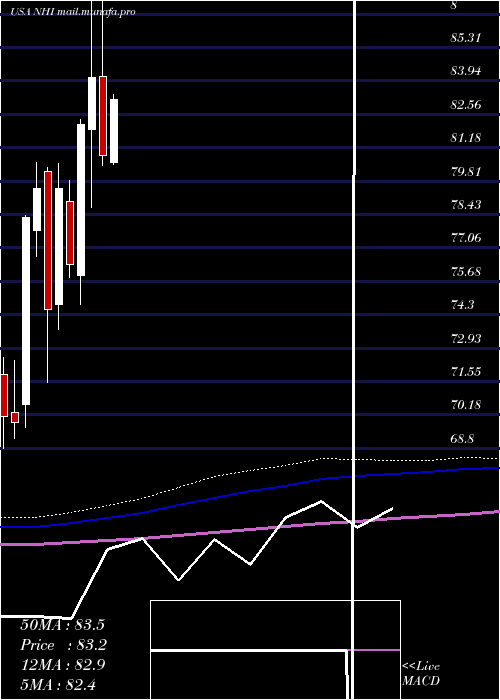The width and height of the screenshot is (500, 700).
Task: Click the 85.31 price axis label
Action: click(466, 38)
